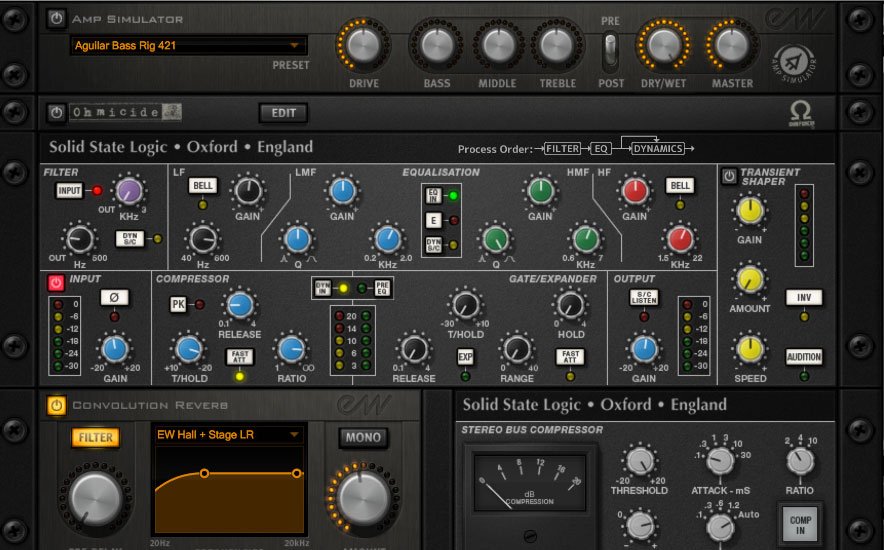Click the Transient Shaper yellow GAIN knob
This screenshot has width=884, height=550.
click(x=750, y=210)
